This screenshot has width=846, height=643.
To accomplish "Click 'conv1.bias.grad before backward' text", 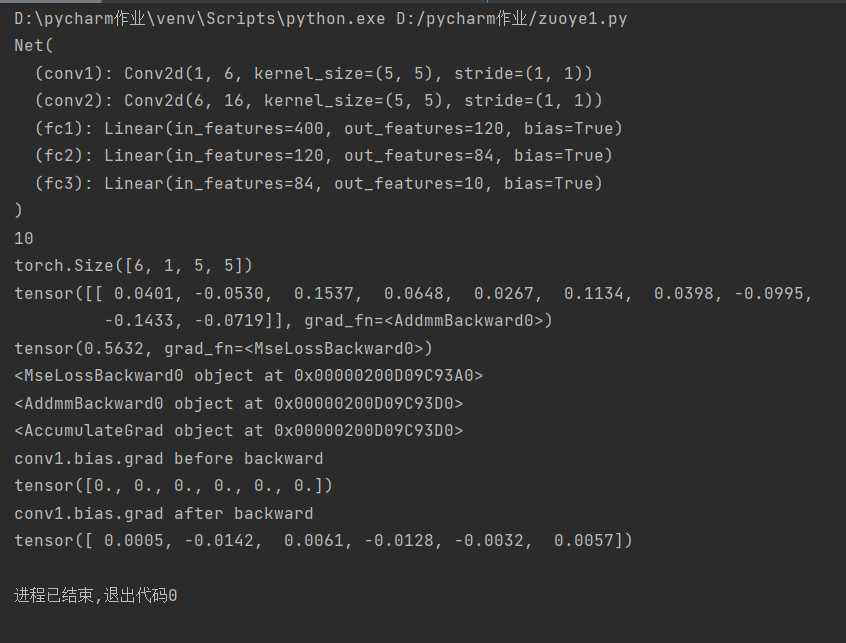I will pyautogui.click(x=169, y=459).
